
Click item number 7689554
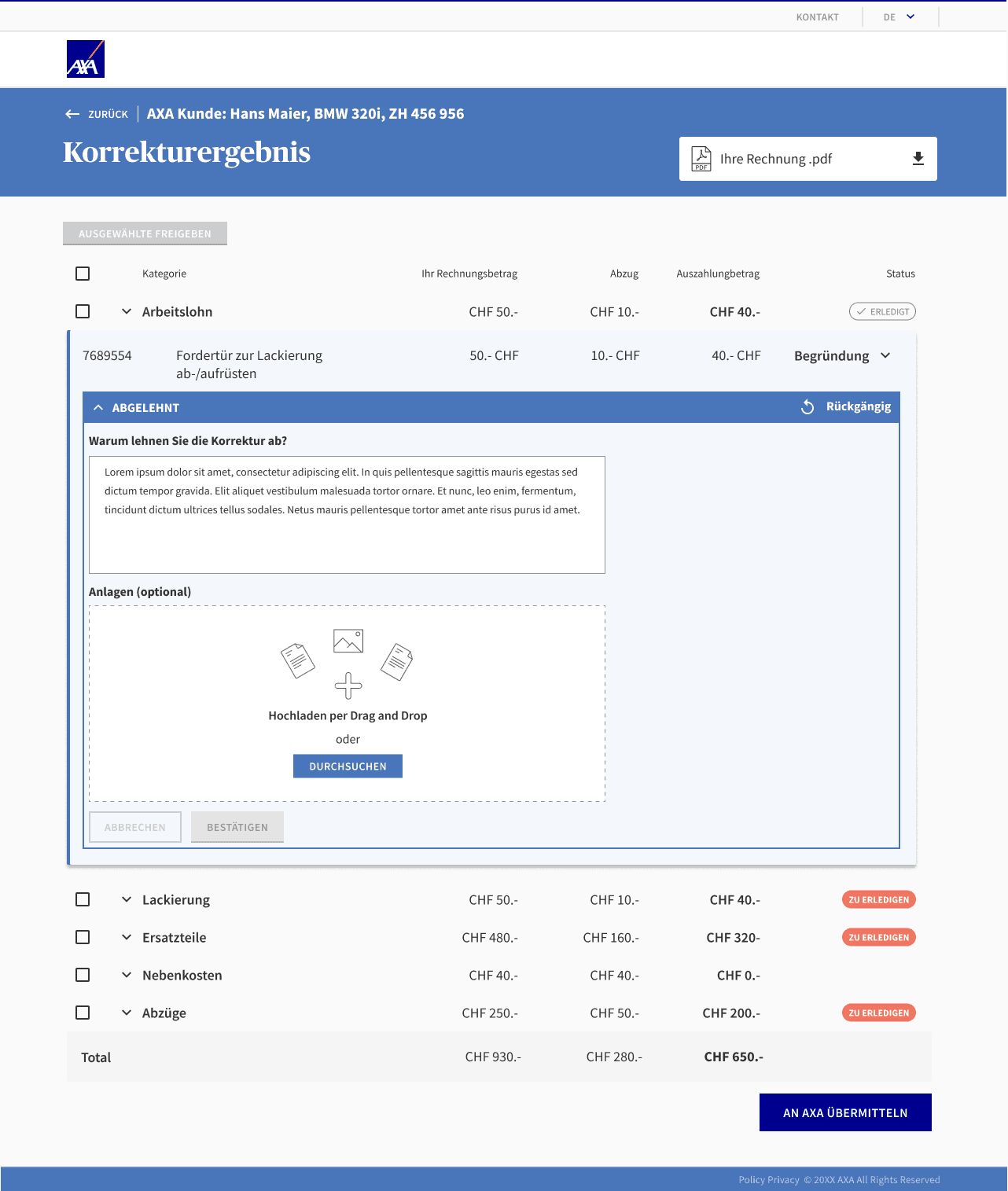(x=107, y=355)
